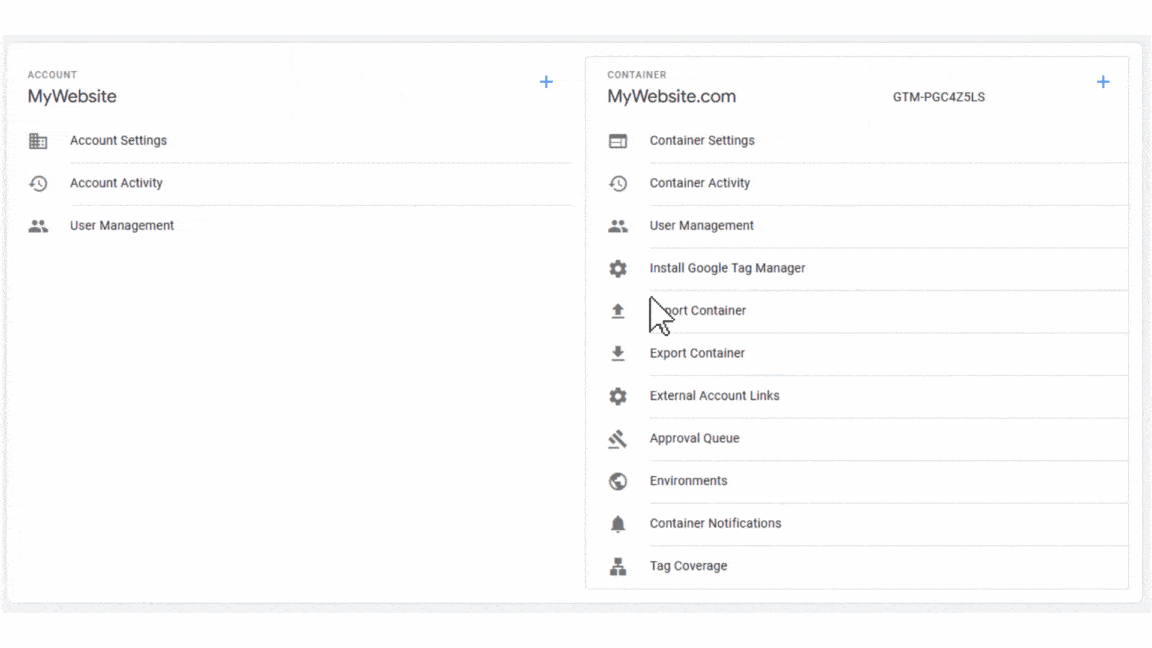Click the Account Activity history icon
1152x648 pixels.
click(38, 184)
